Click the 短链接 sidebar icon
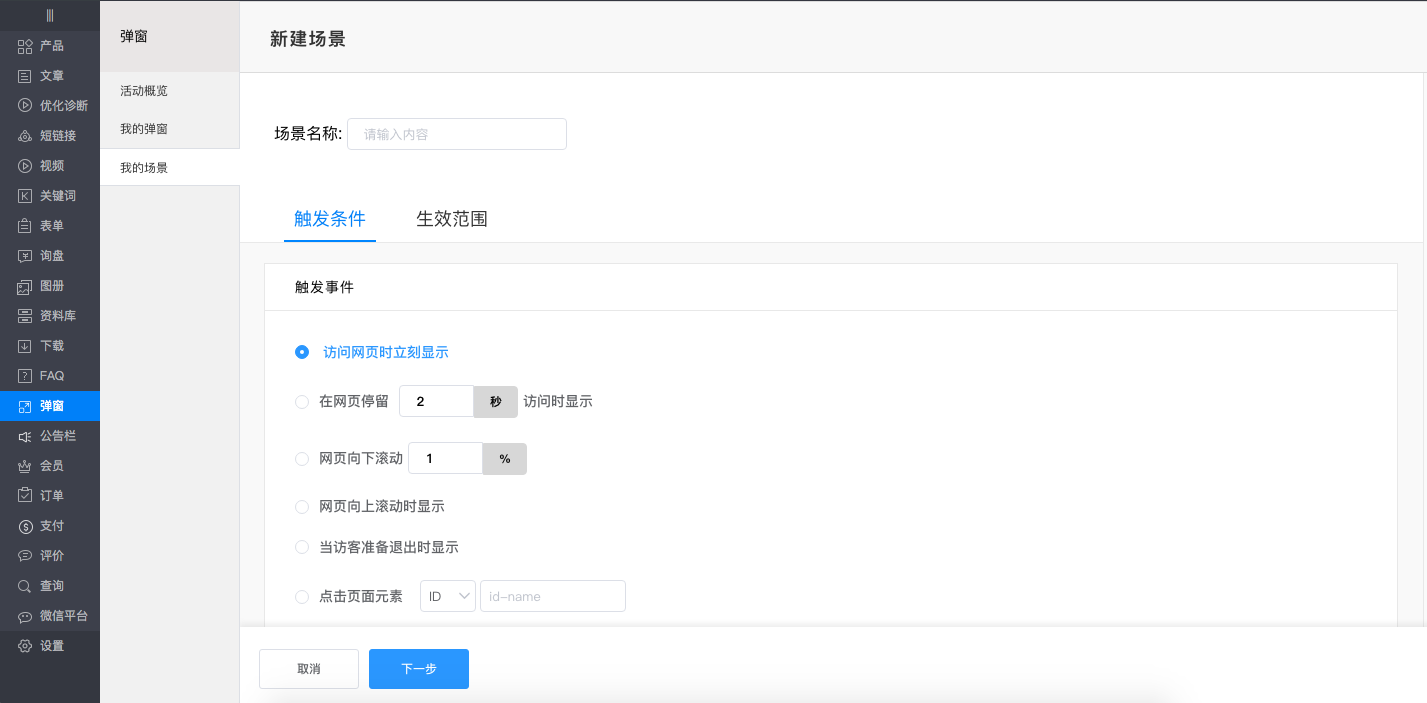The width and height of the screenshot is (1427, 703). [25, 136]
